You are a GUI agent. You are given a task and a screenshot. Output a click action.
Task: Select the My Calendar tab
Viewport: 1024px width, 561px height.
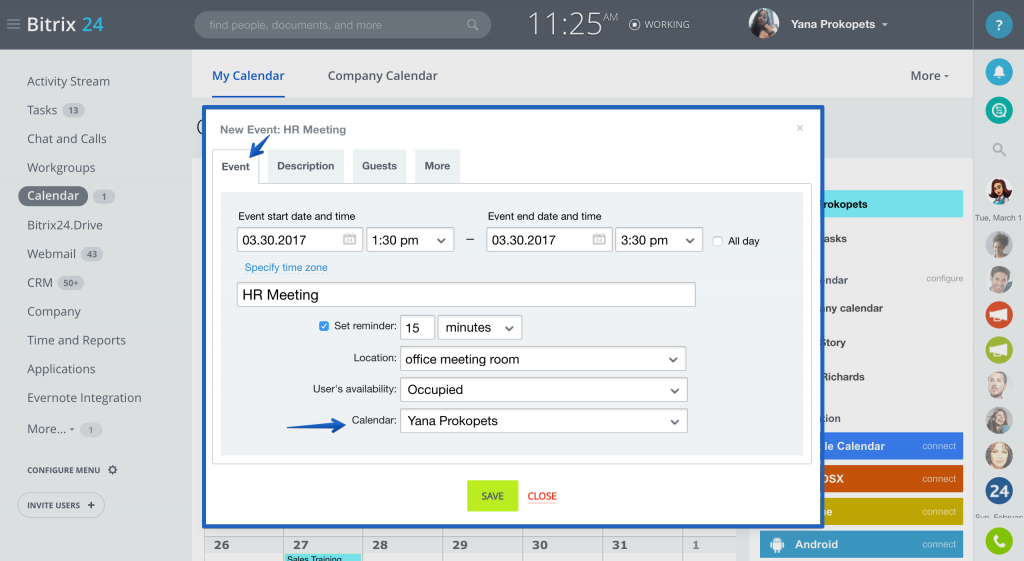248,76
